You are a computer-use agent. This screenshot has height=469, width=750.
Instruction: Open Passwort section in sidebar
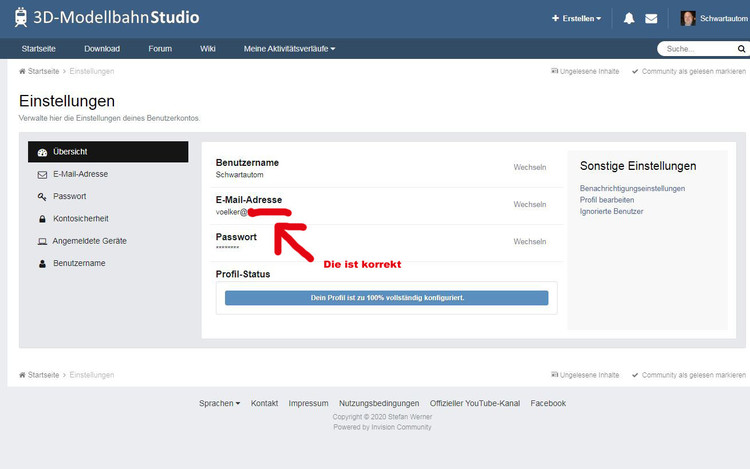[x=69, y=196]
